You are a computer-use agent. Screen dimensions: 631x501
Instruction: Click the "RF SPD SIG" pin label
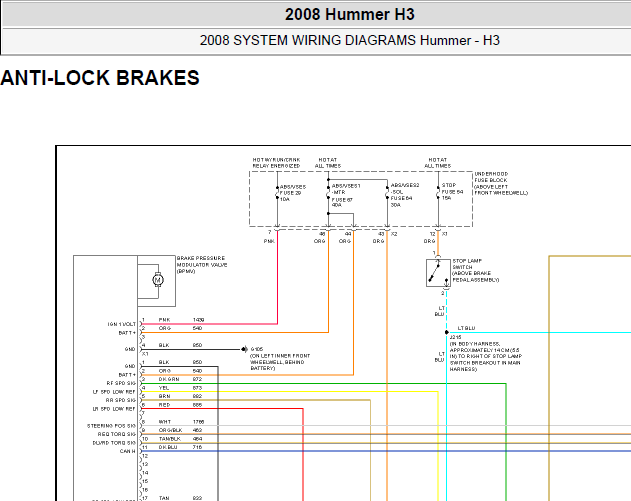click(x=121, y=383)
